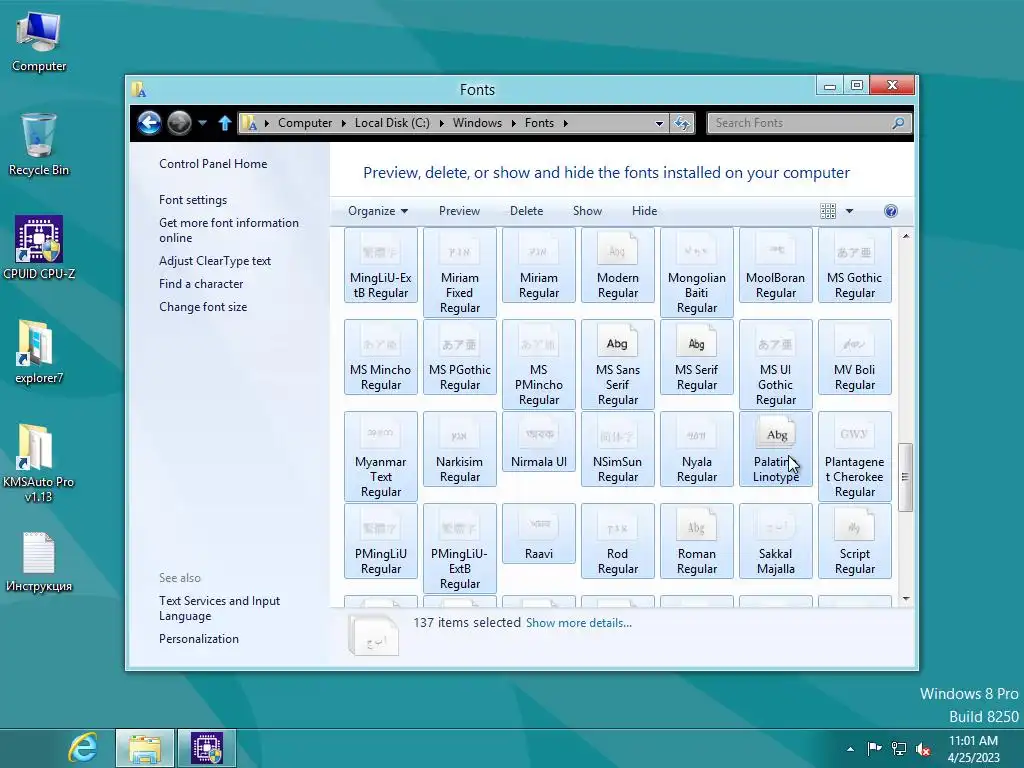The width and height of the screenshot is (1024, 768).
Task: Open Control Panel Home link
Action: (213, 164)
